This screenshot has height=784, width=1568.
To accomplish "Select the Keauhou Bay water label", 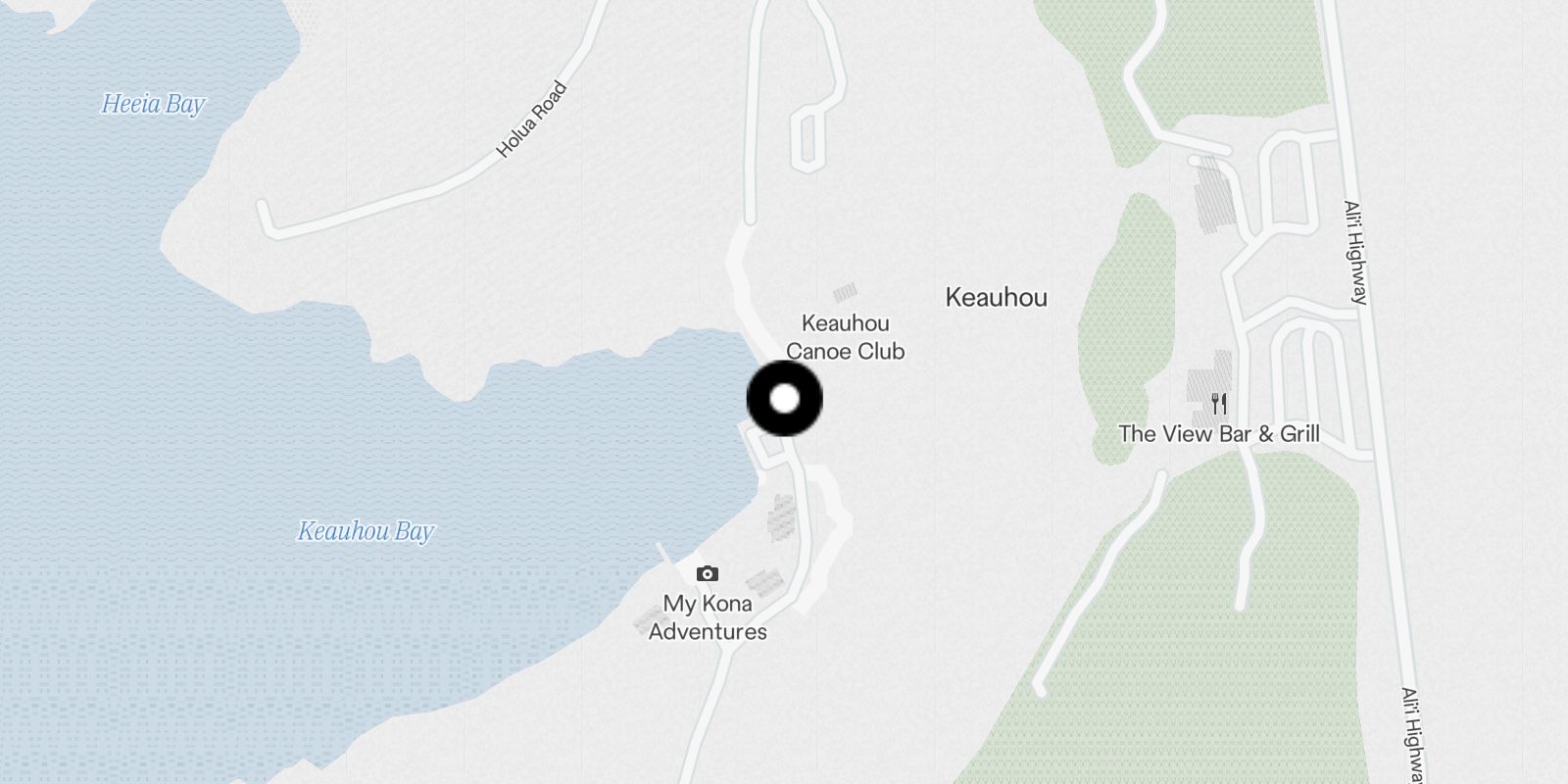I will (366, 531).
